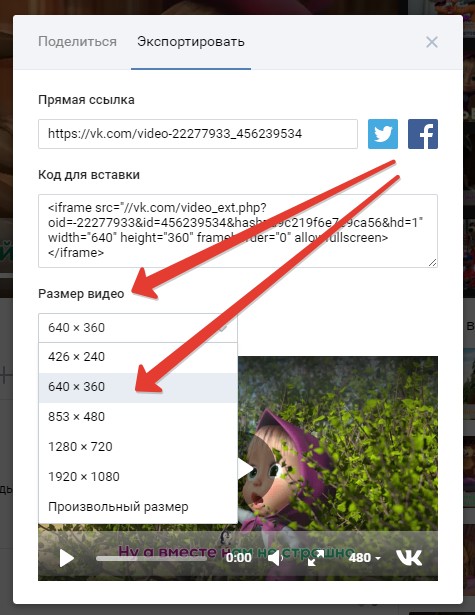Select the highlighted 640 × 360 option
This screenshot has height=615, width=475.
(x=138, y=387)
